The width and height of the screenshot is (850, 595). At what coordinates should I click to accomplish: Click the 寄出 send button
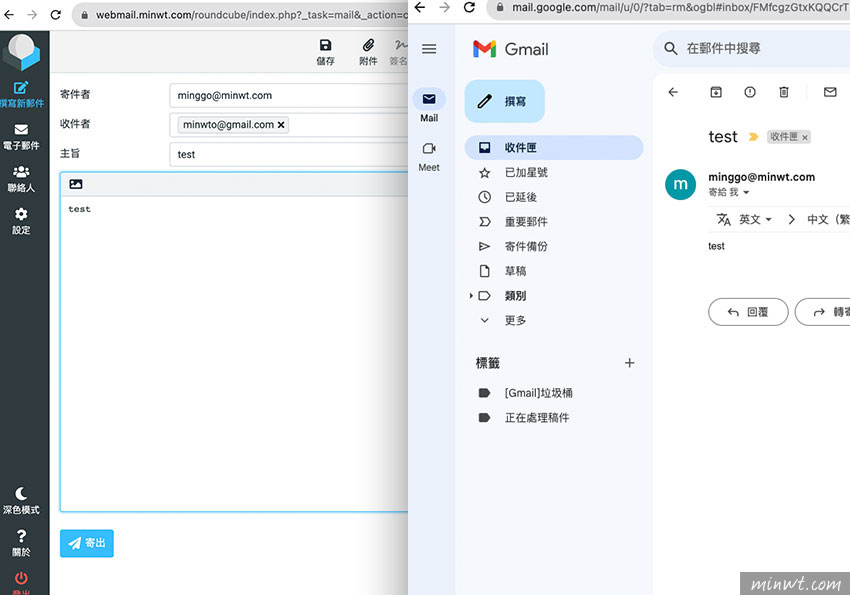[87, 543]
